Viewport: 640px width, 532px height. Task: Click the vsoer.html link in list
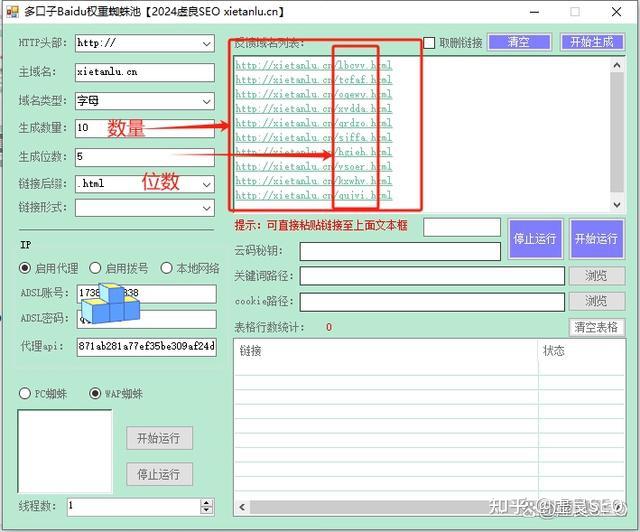click(313, 167)
